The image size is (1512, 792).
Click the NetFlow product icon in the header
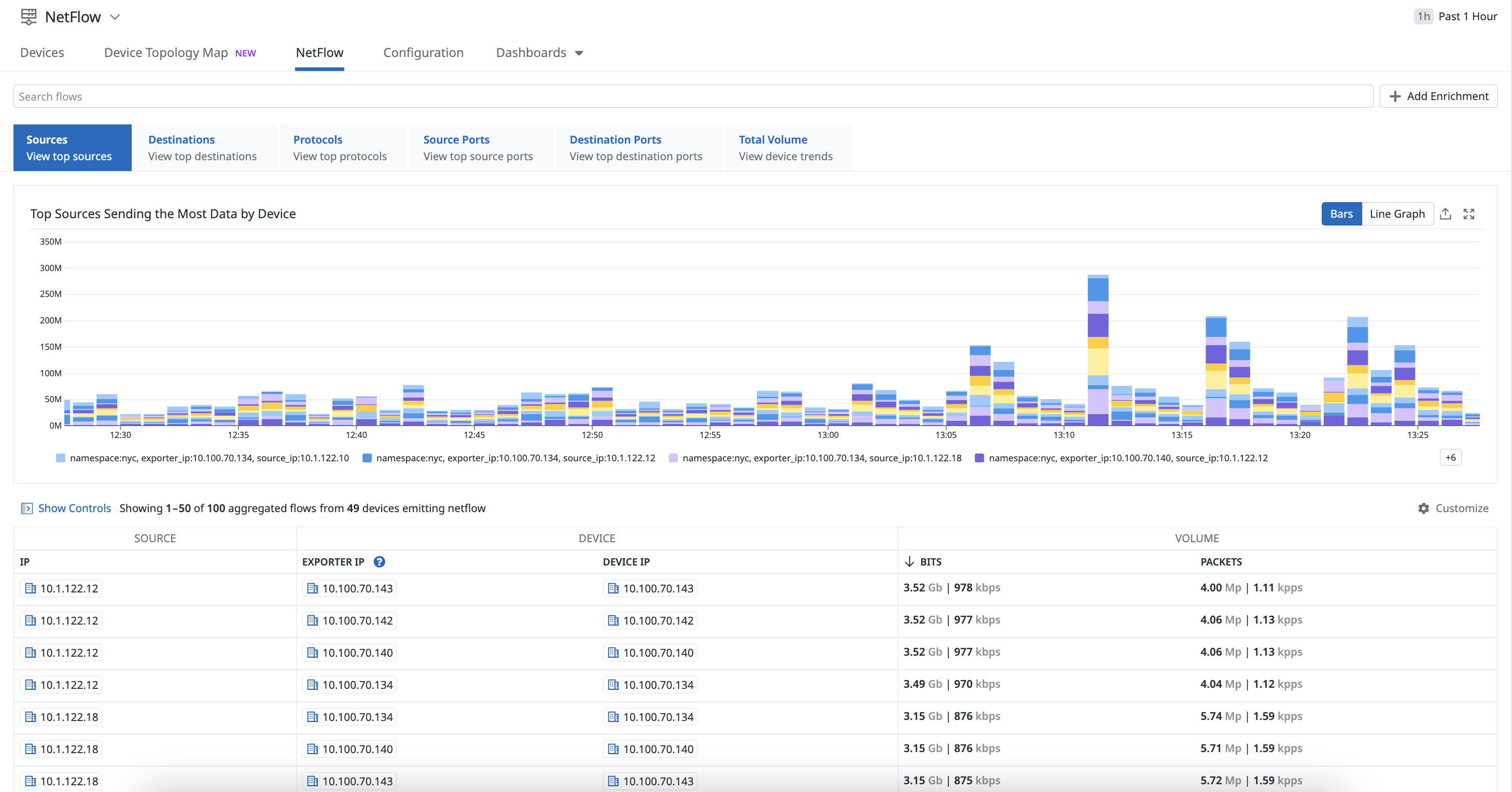(x=27, y=17)
